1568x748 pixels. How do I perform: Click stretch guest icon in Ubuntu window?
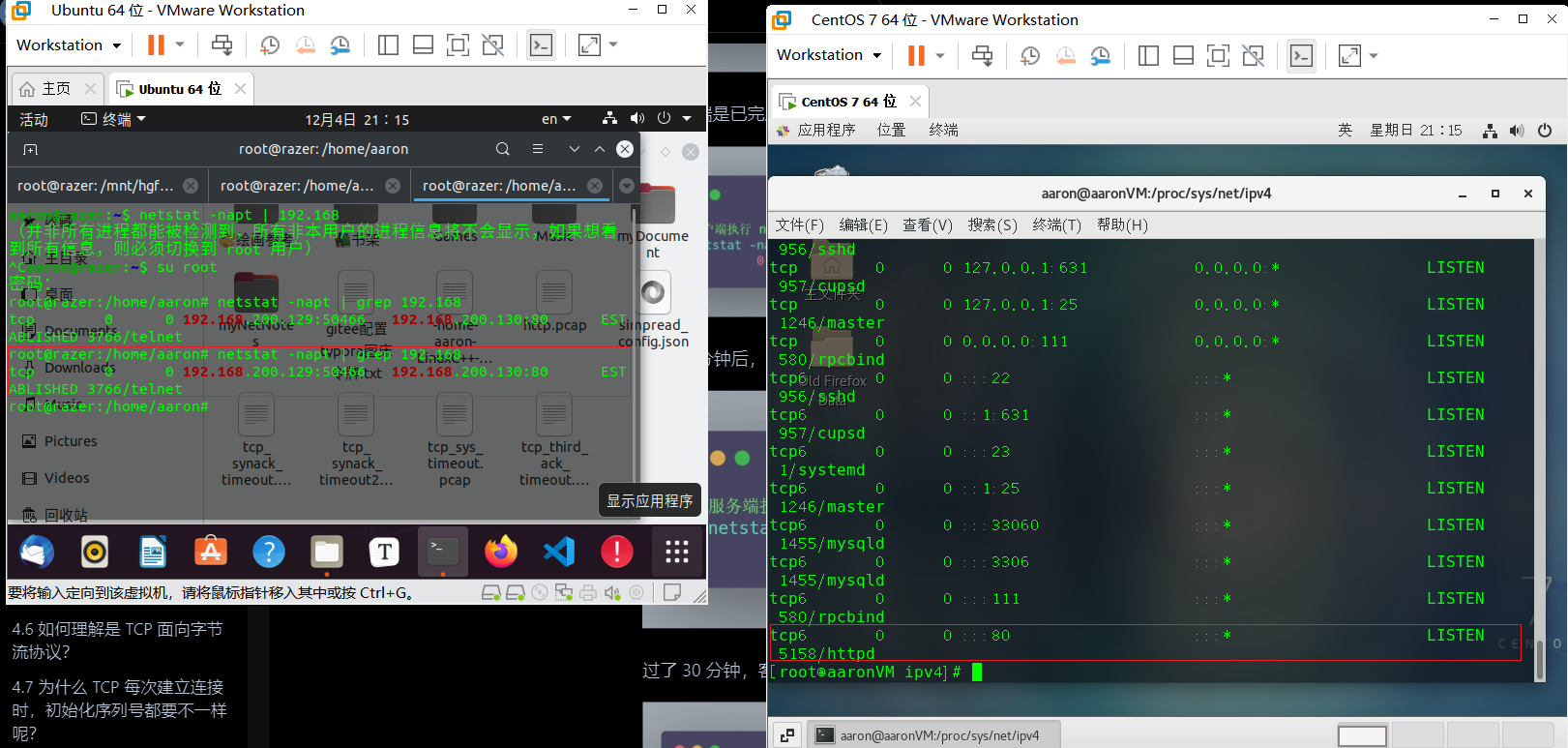point(589,45)
